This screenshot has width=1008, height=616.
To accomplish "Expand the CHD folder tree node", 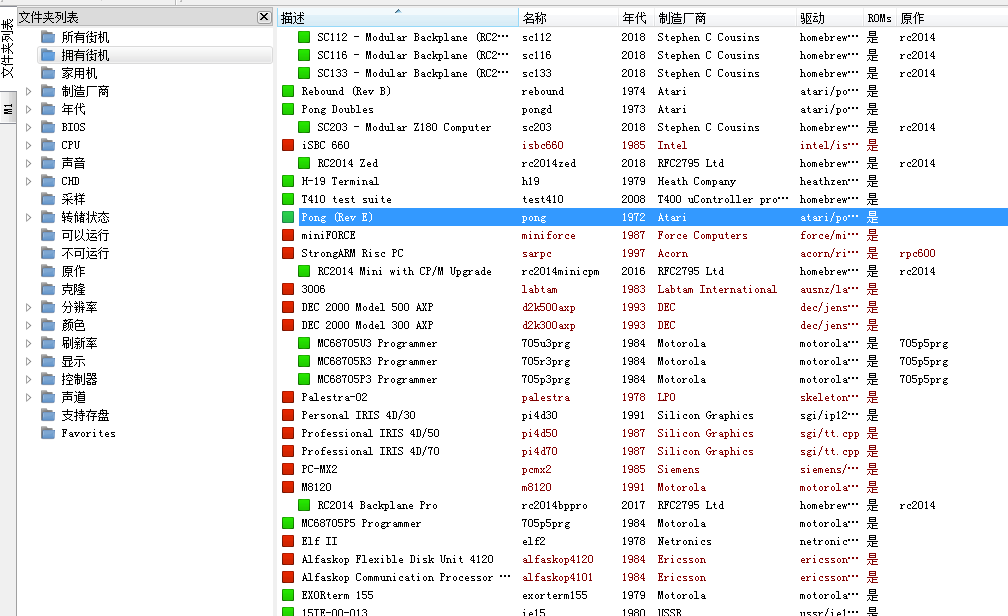I will pyautogui.click(x=28, y=181).
